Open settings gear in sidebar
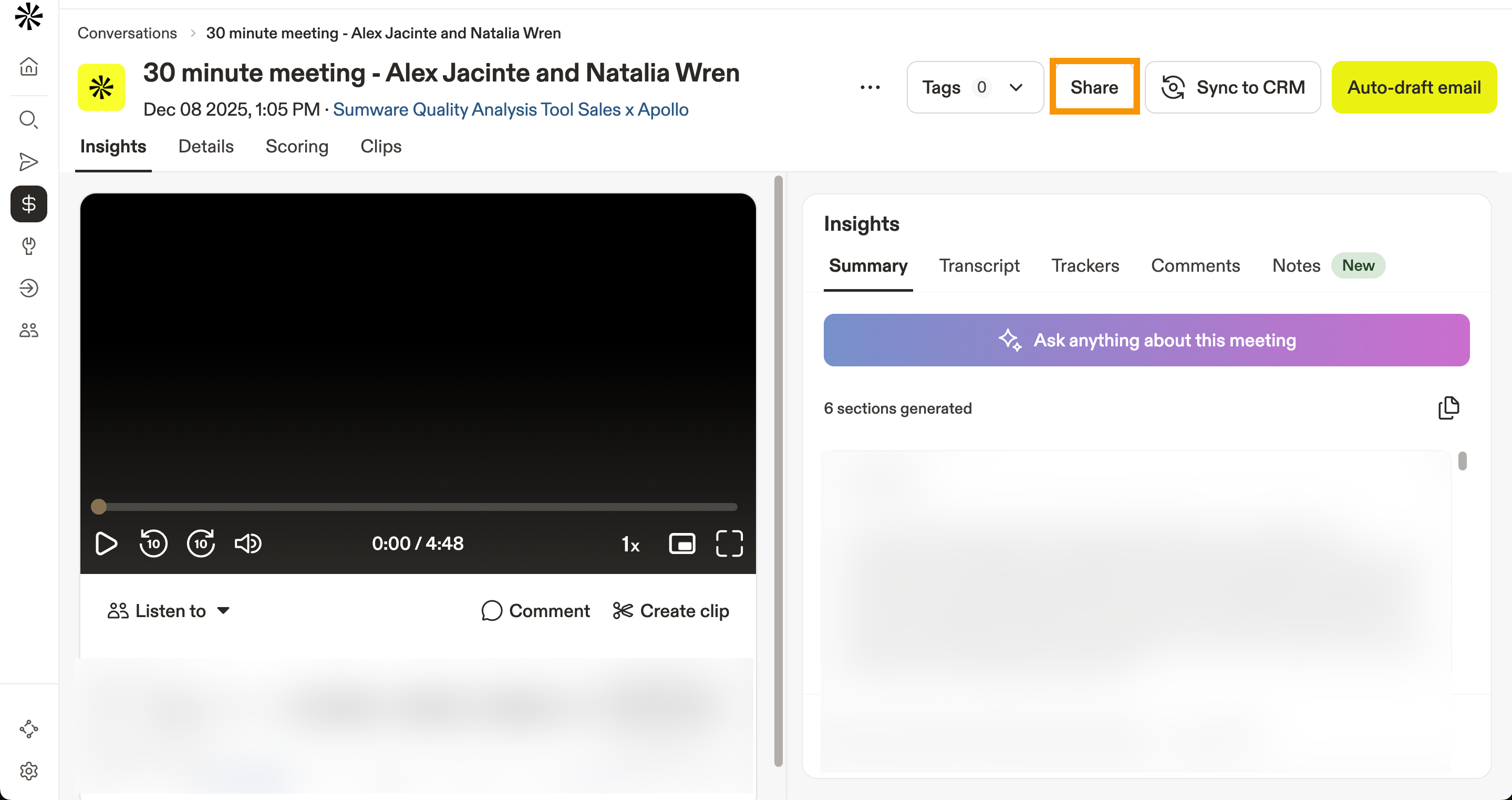 click(28, 771)
